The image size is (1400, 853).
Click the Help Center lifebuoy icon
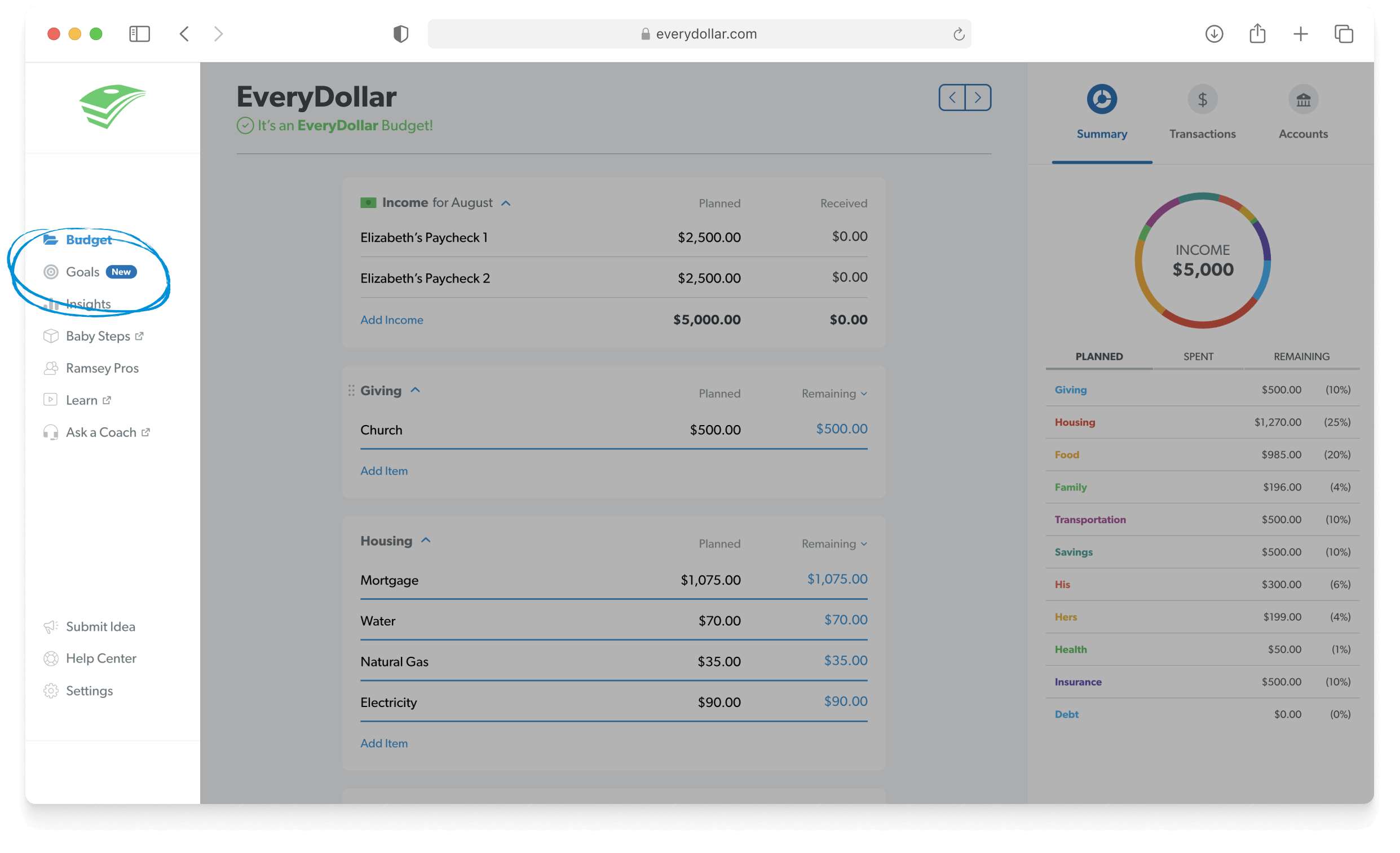tap(51, 658)
